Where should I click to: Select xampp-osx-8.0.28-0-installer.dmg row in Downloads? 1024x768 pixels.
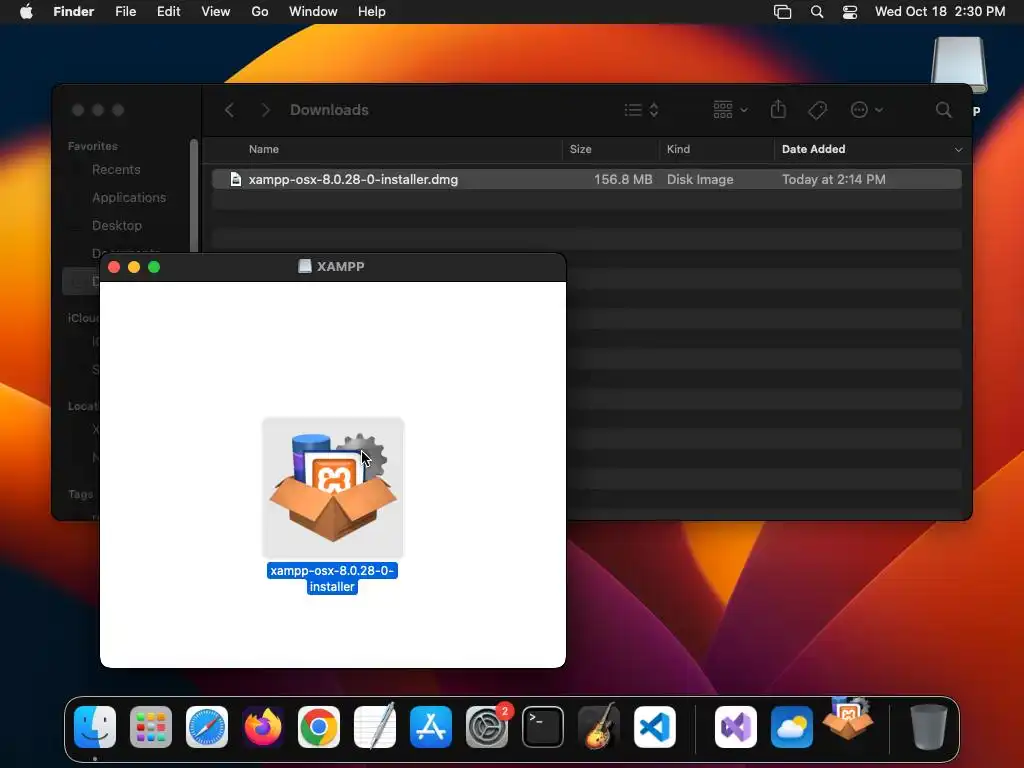coord(586,179)
